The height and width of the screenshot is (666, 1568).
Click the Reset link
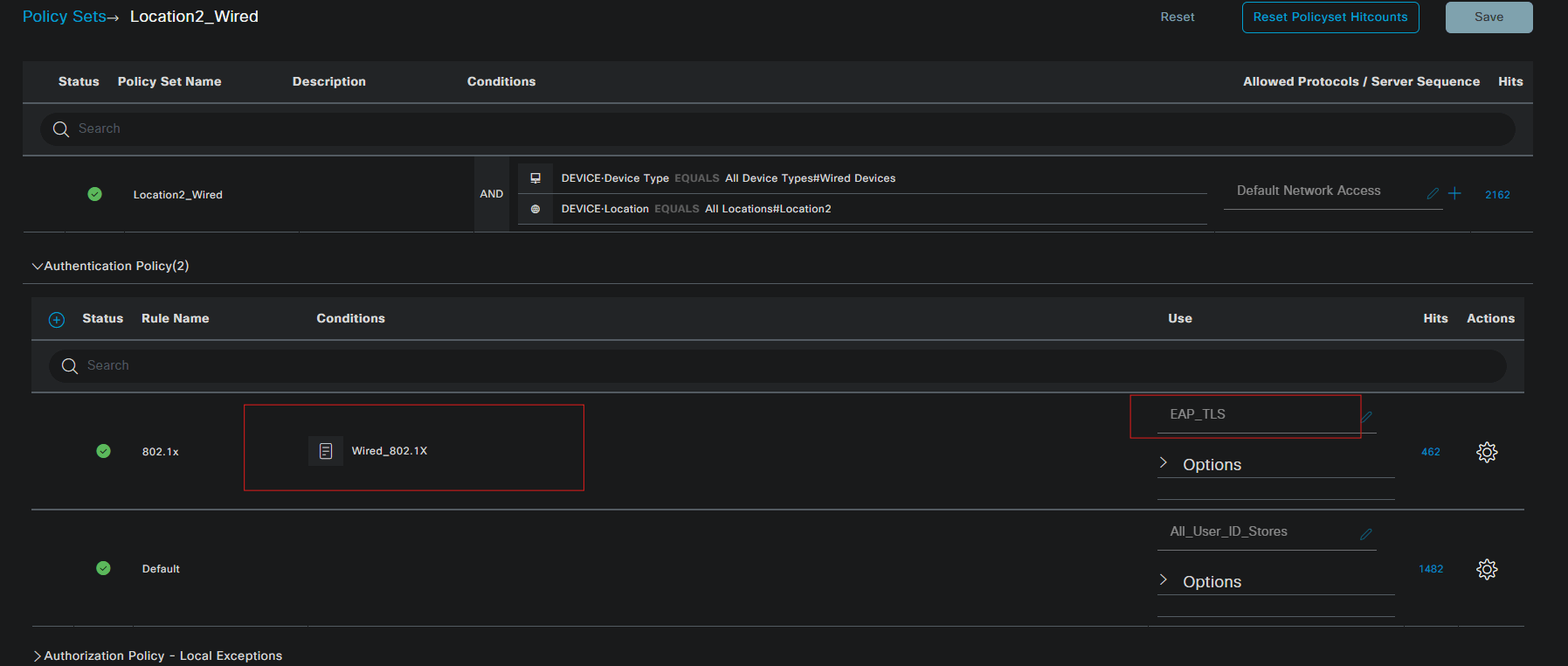1178,17
